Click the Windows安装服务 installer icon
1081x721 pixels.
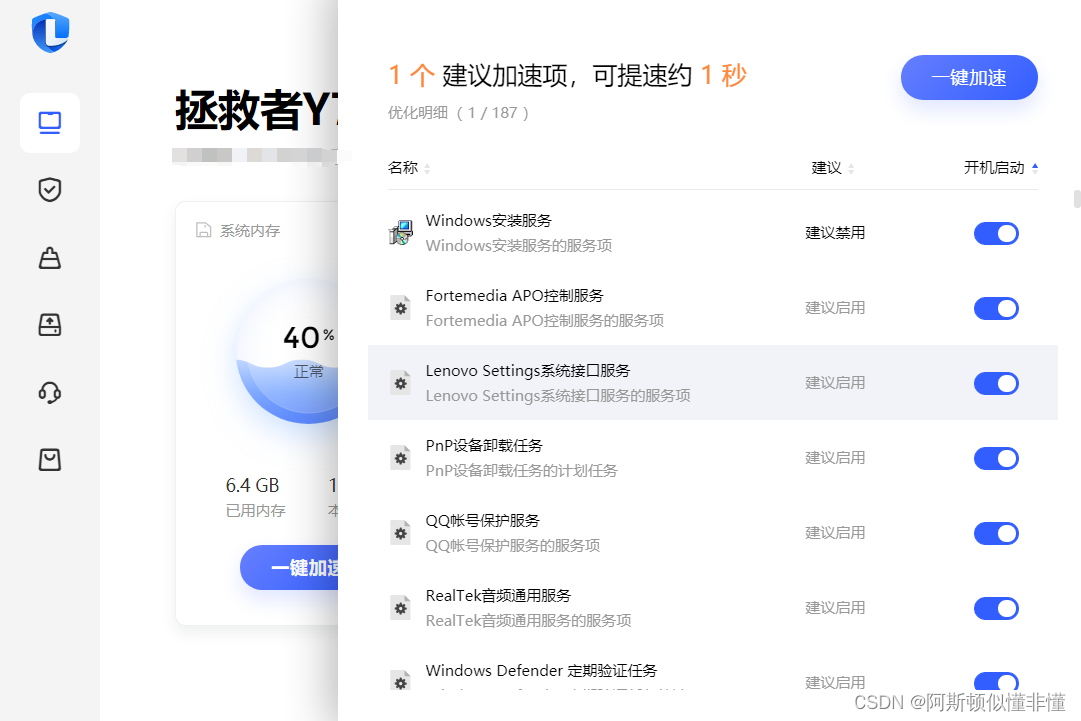tap(400, 232)
